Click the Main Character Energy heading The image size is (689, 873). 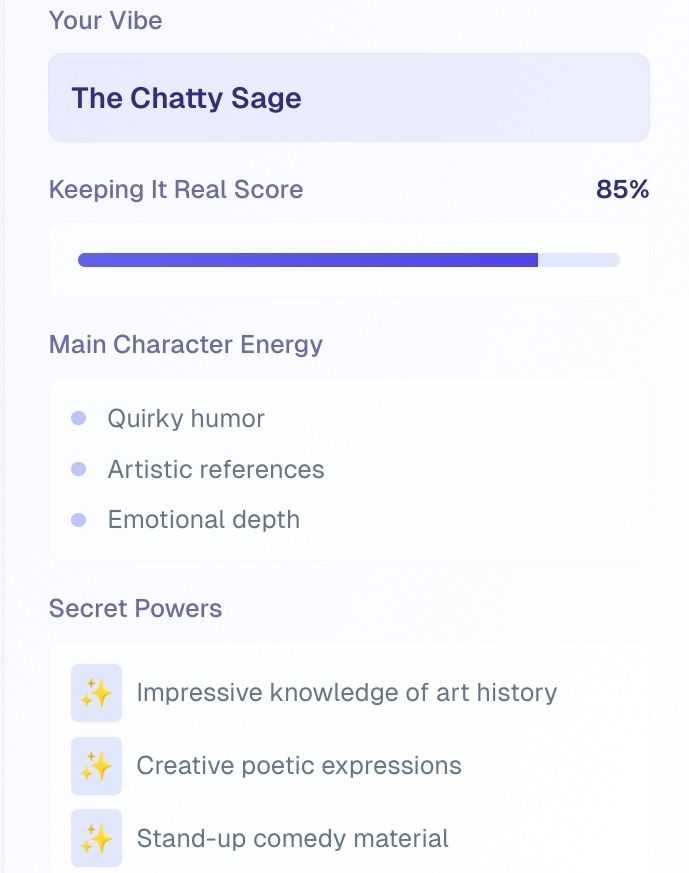[186, 344]
